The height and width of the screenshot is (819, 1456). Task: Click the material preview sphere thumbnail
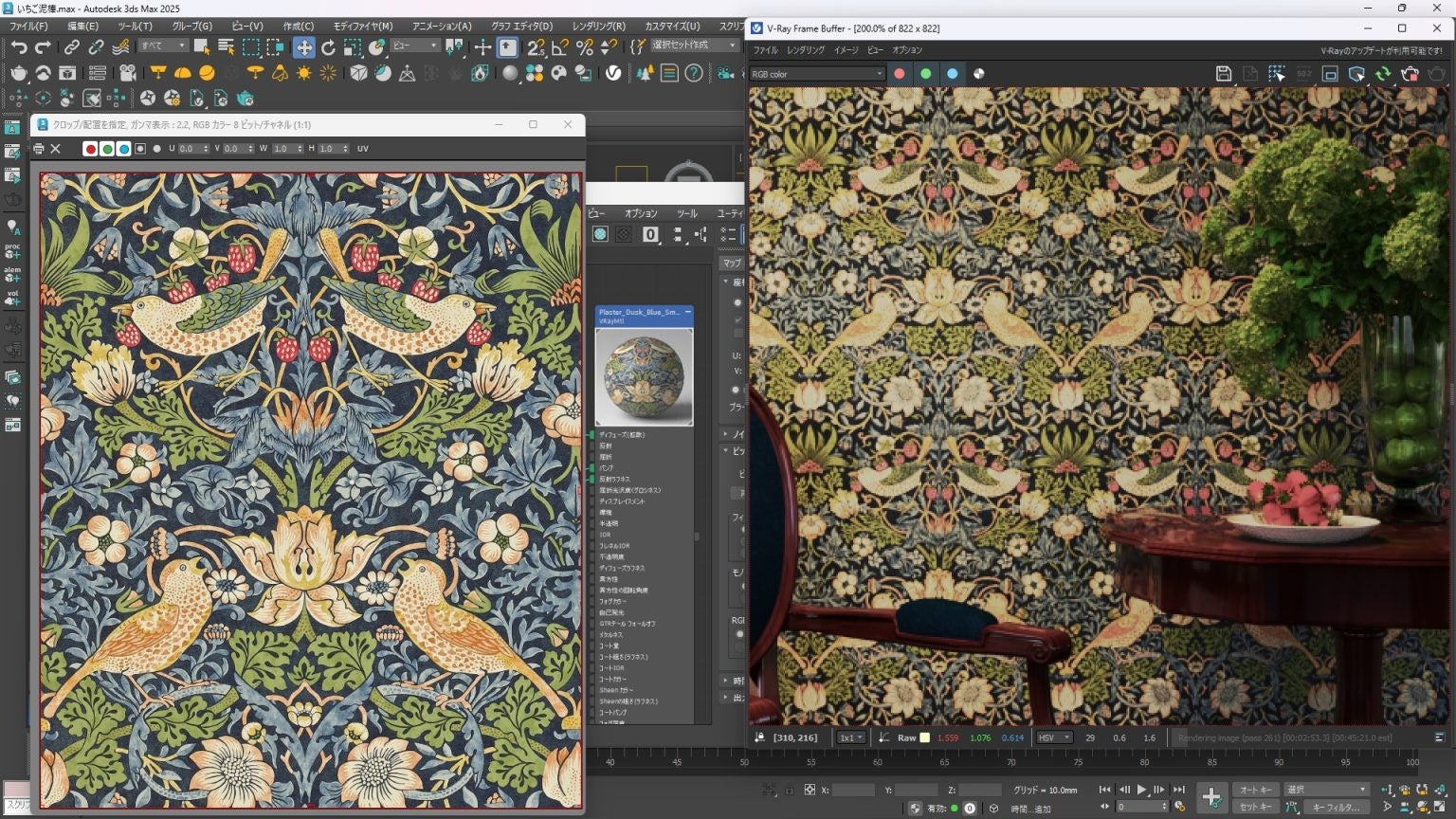pos(644,377)
